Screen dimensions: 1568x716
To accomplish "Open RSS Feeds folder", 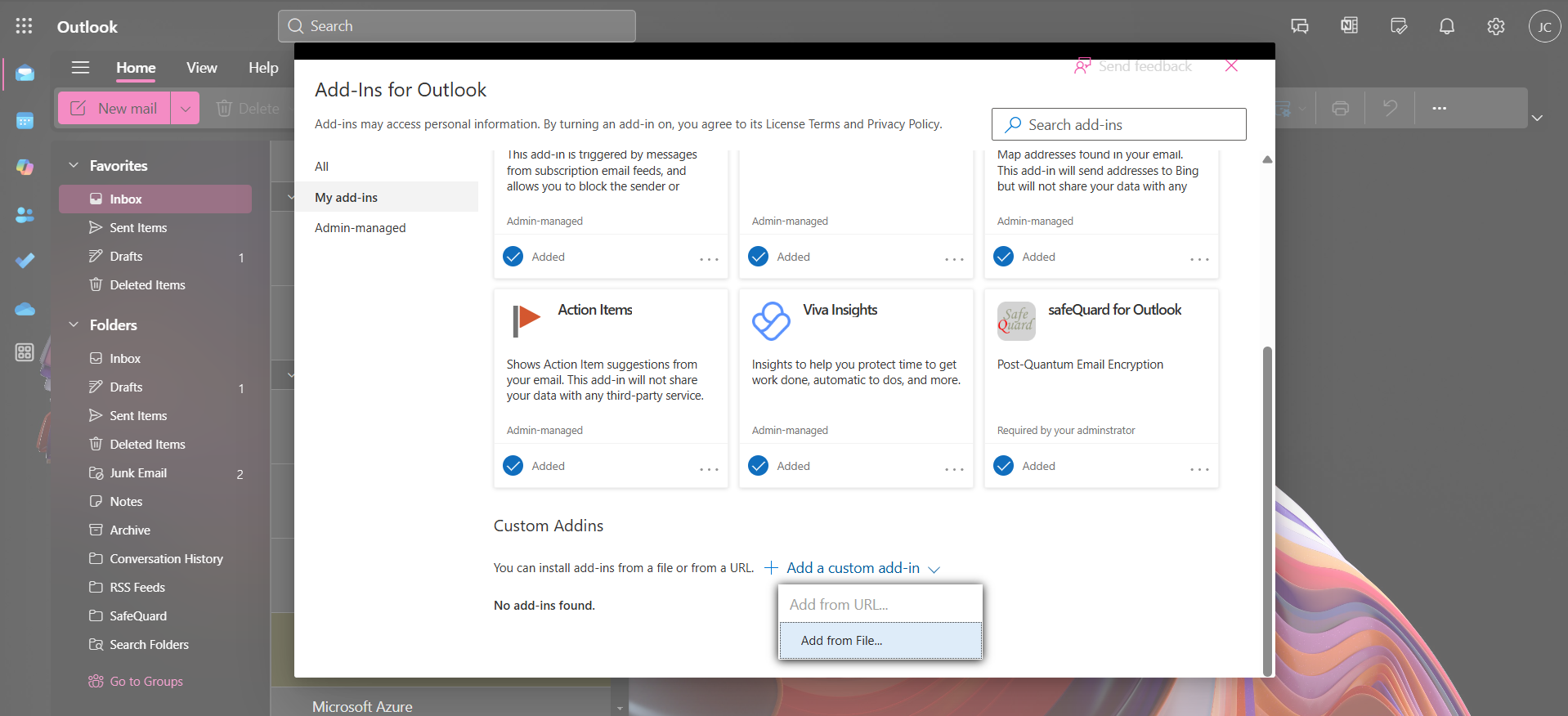I will click(x=155, y=587).
